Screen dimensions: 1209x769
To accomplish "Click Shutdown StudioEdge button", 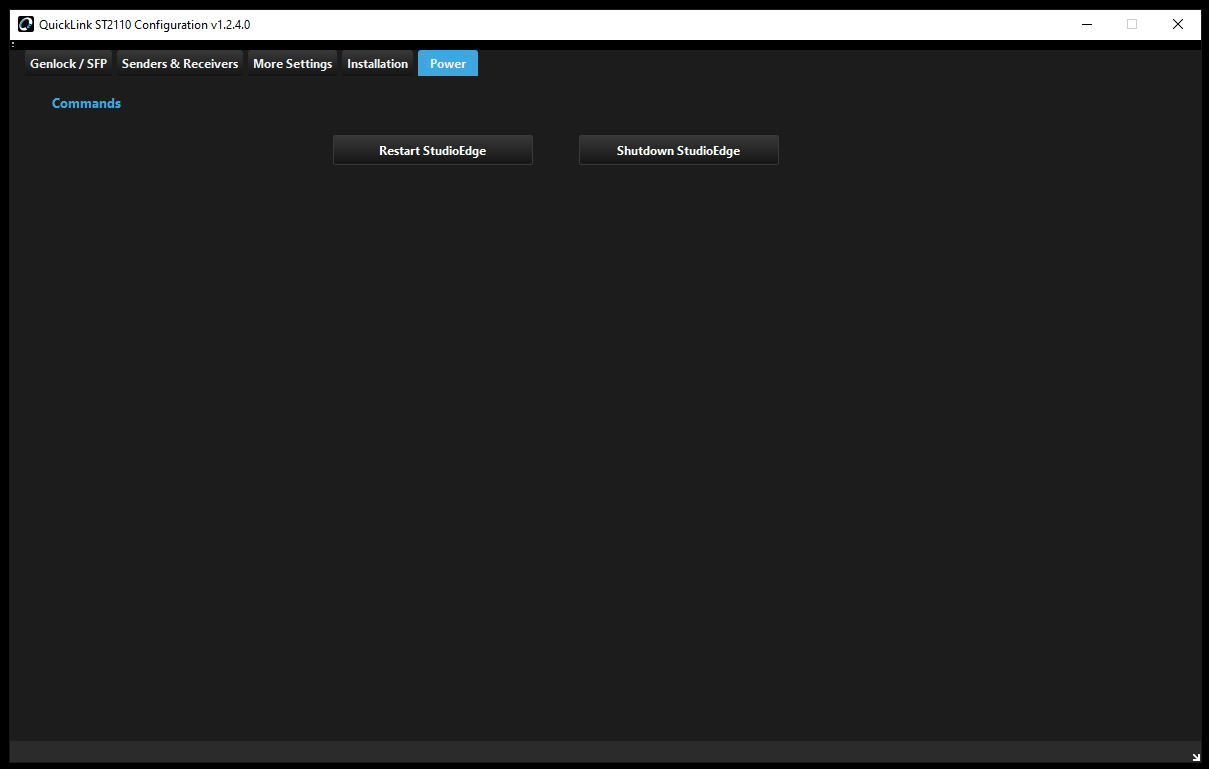I will (x=679, y=151).
